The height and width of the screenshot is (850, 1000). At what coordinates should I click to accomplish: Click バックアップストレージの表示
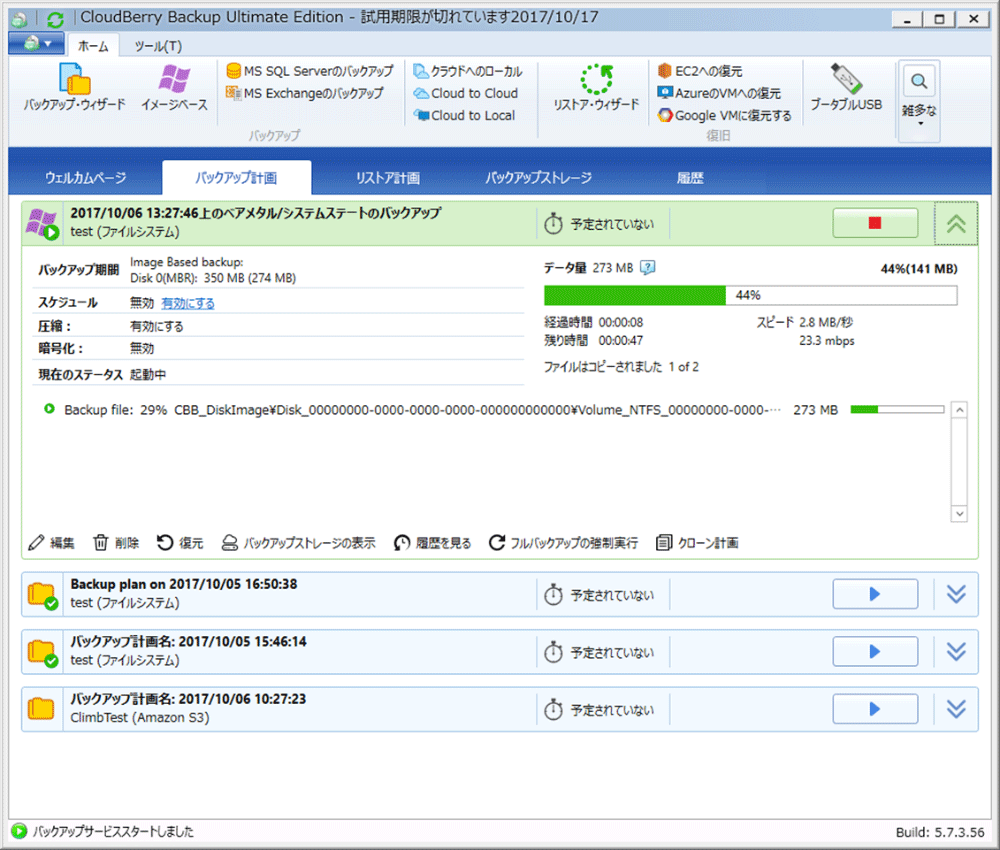298,543
